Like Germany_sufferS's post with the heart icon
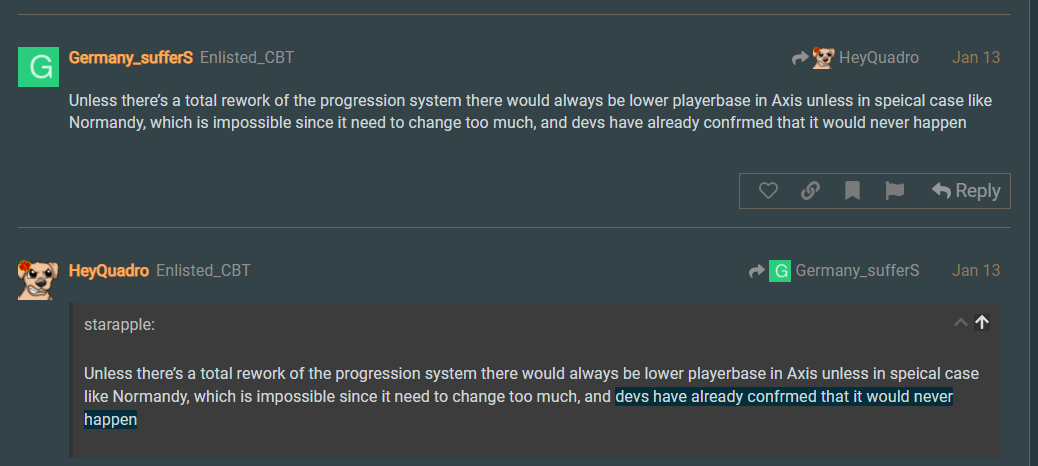The height and width of the screenshot is (466, 1038). (x=768, y=191)
